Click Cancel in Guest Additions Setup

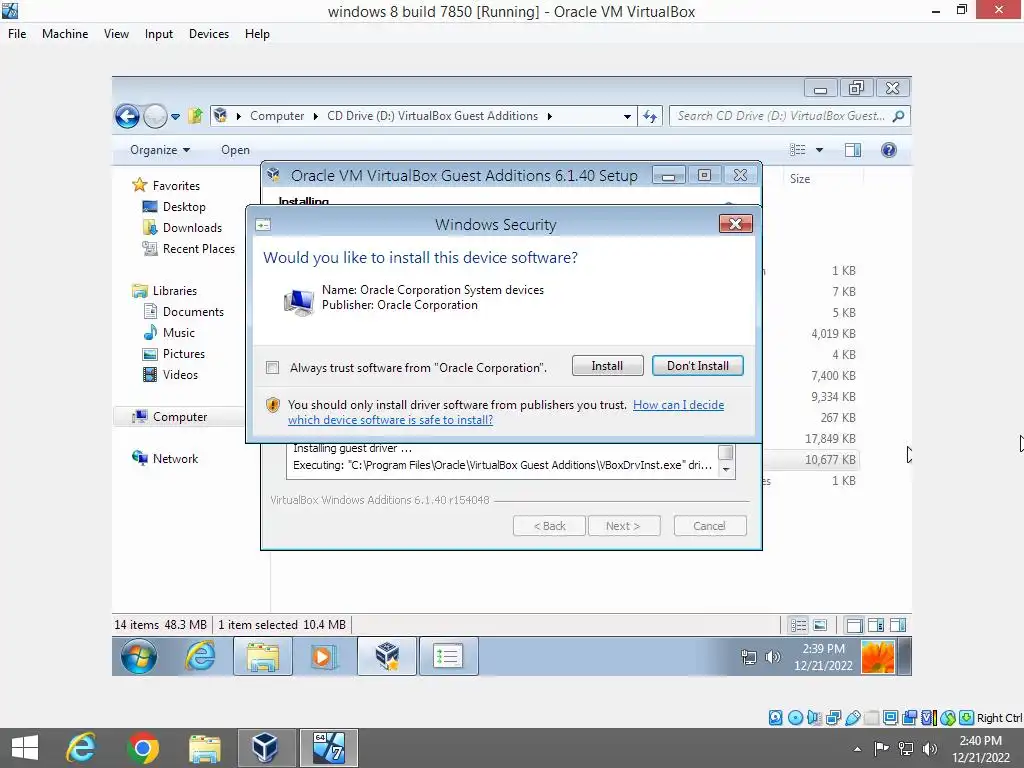coord(710,526)
